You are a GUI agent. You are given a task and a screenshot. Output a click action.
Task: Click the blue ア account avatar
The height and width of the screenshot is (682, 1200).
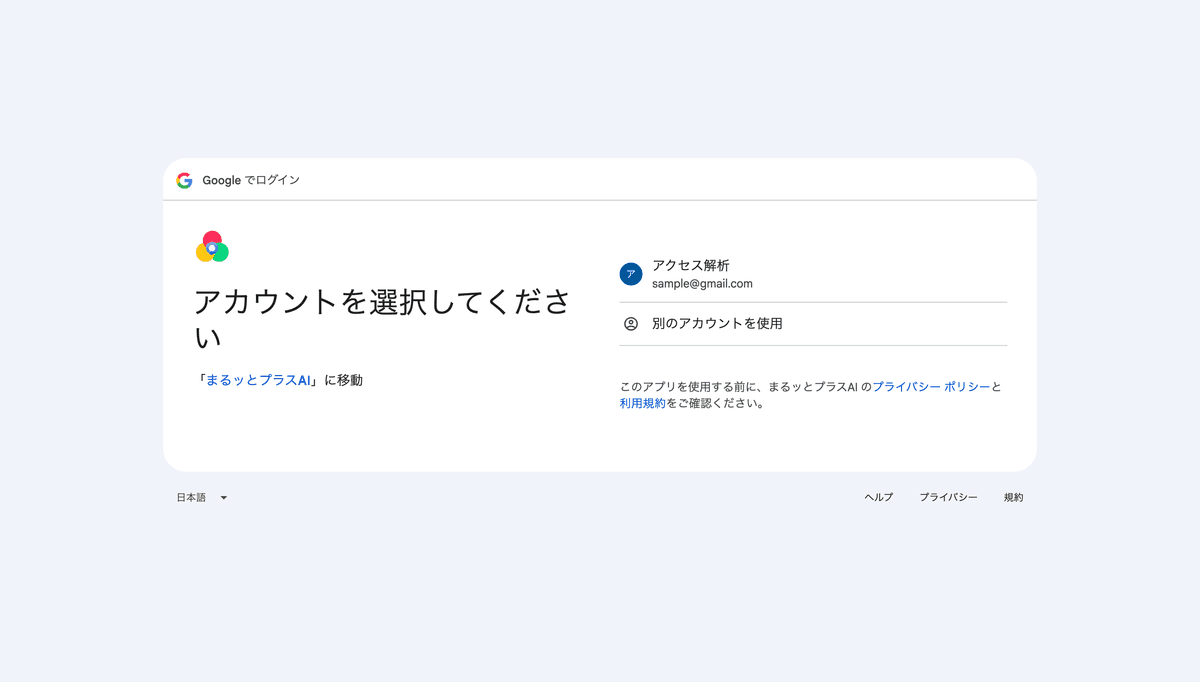631,274
